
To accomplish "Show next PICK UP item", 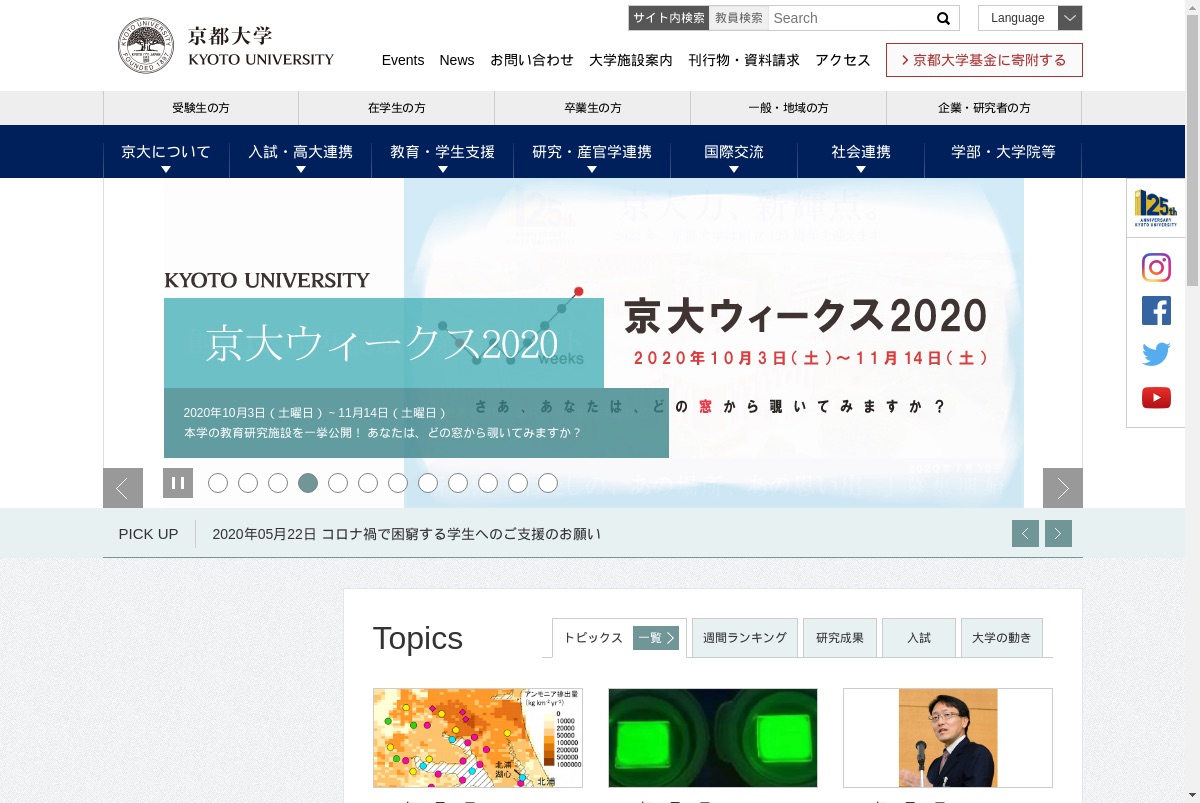I will pyautogui.click(x=1058, y=534).
